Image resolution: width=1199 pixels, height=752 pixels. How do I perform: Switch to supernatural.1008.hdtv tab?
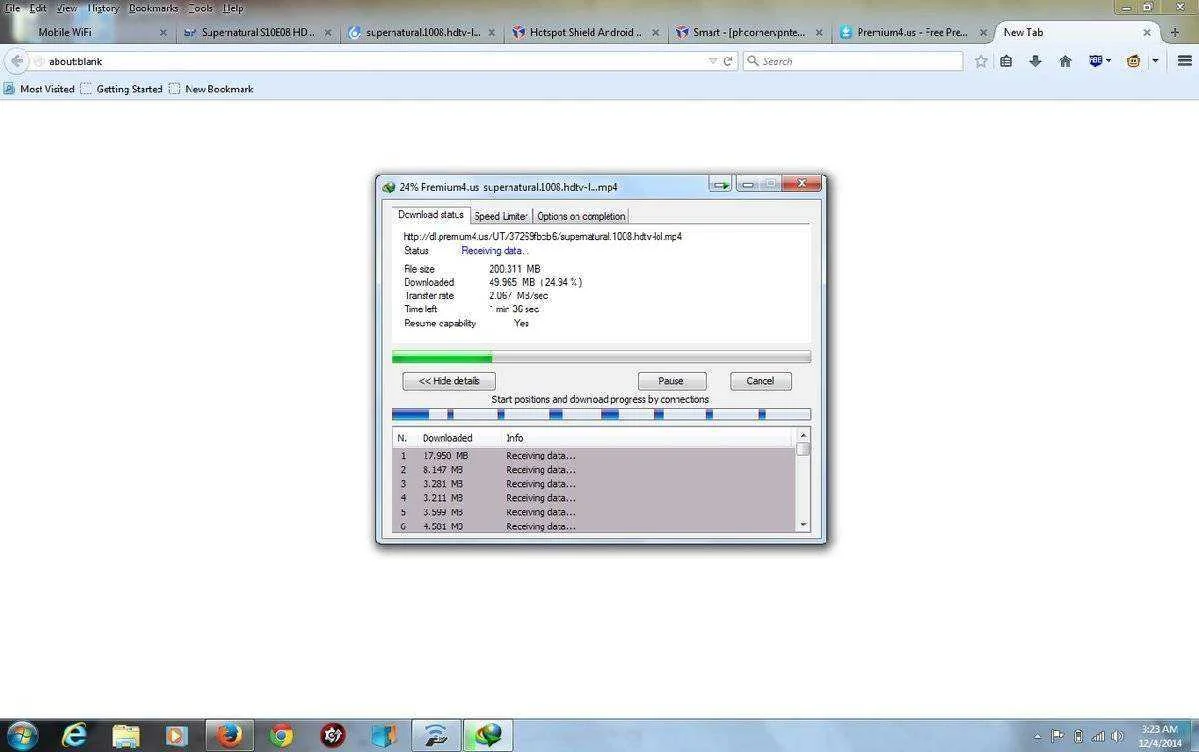click(422, 33)
